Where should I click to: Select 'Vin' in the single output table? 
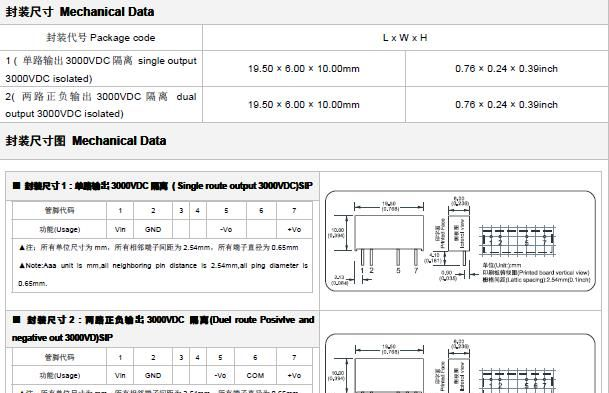(x=120, y=230)
